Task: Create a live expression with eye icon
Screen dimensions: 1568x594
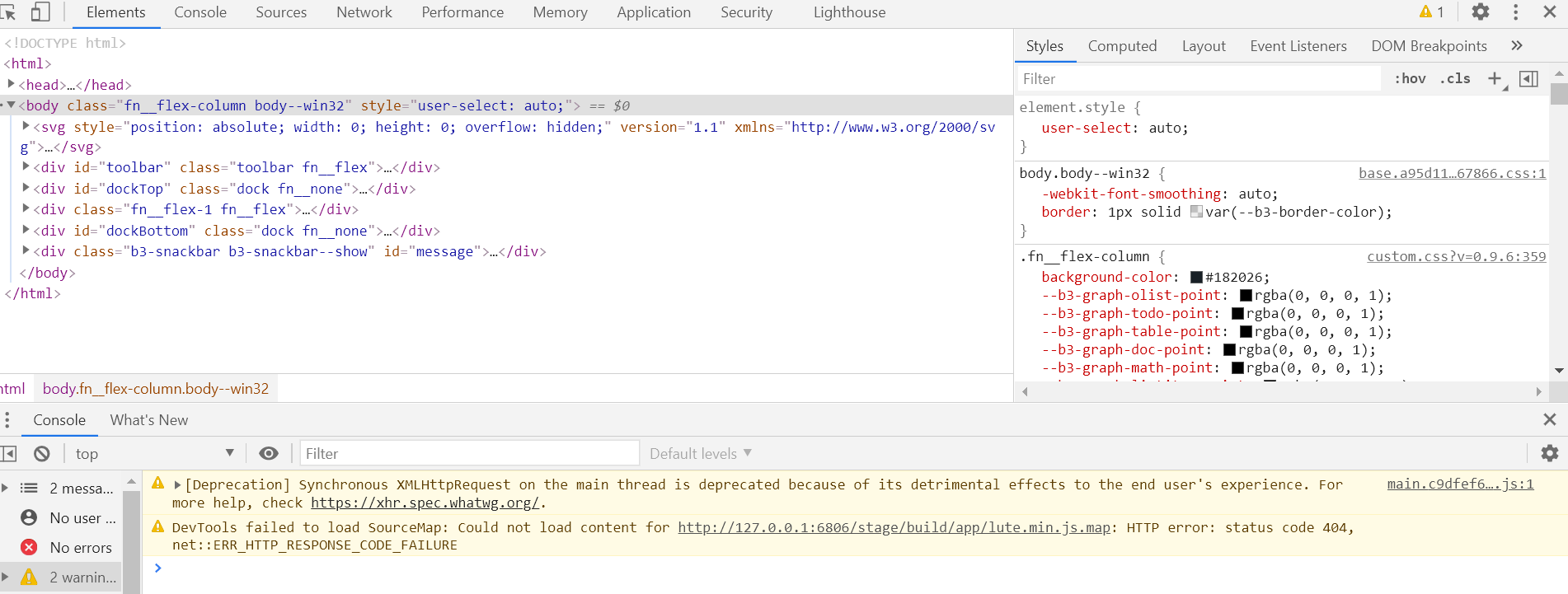Action: point(269,453)
